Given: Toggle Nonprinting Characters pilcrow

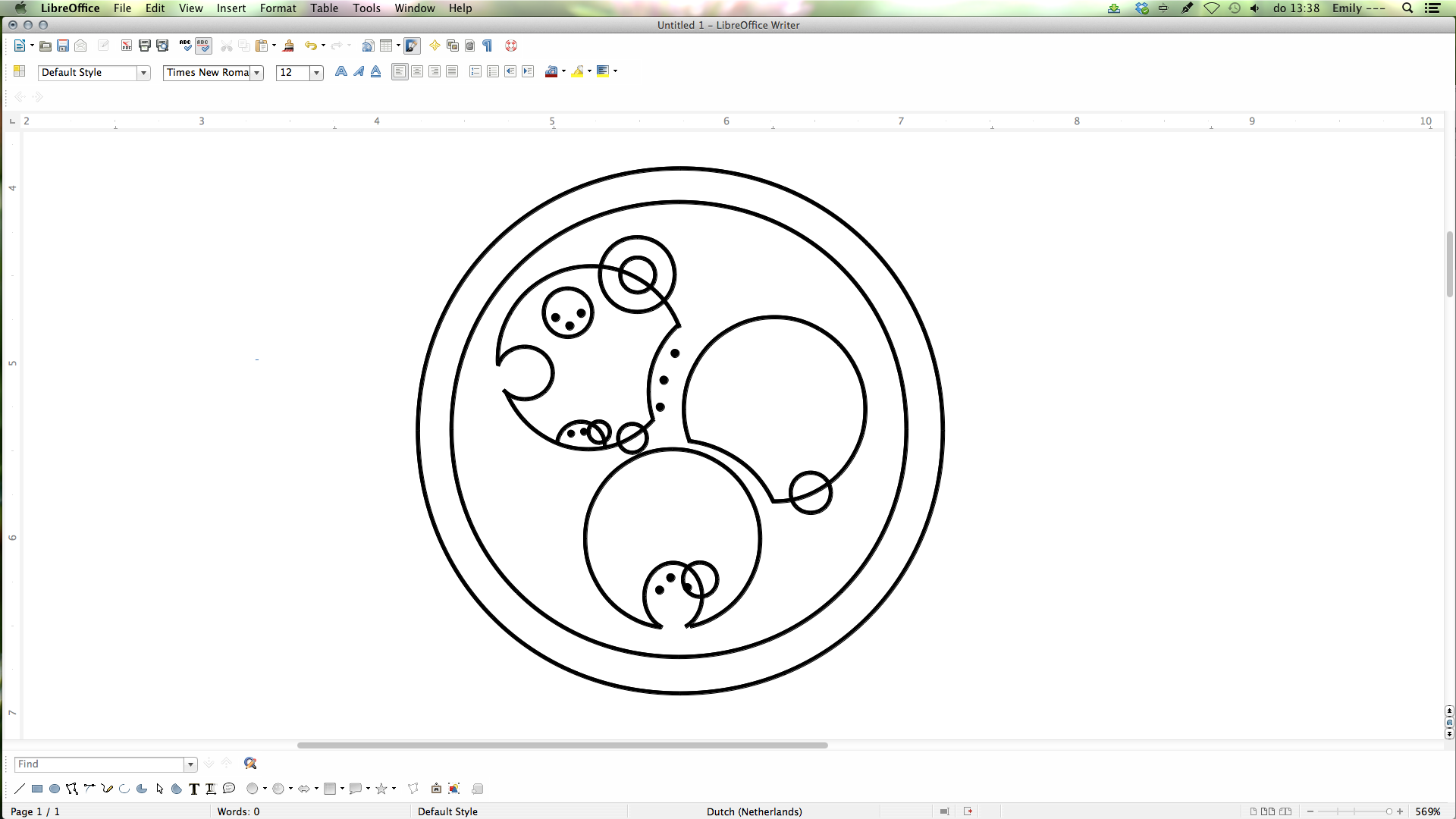Looking at the screenshot, I should tap(488, 46).
